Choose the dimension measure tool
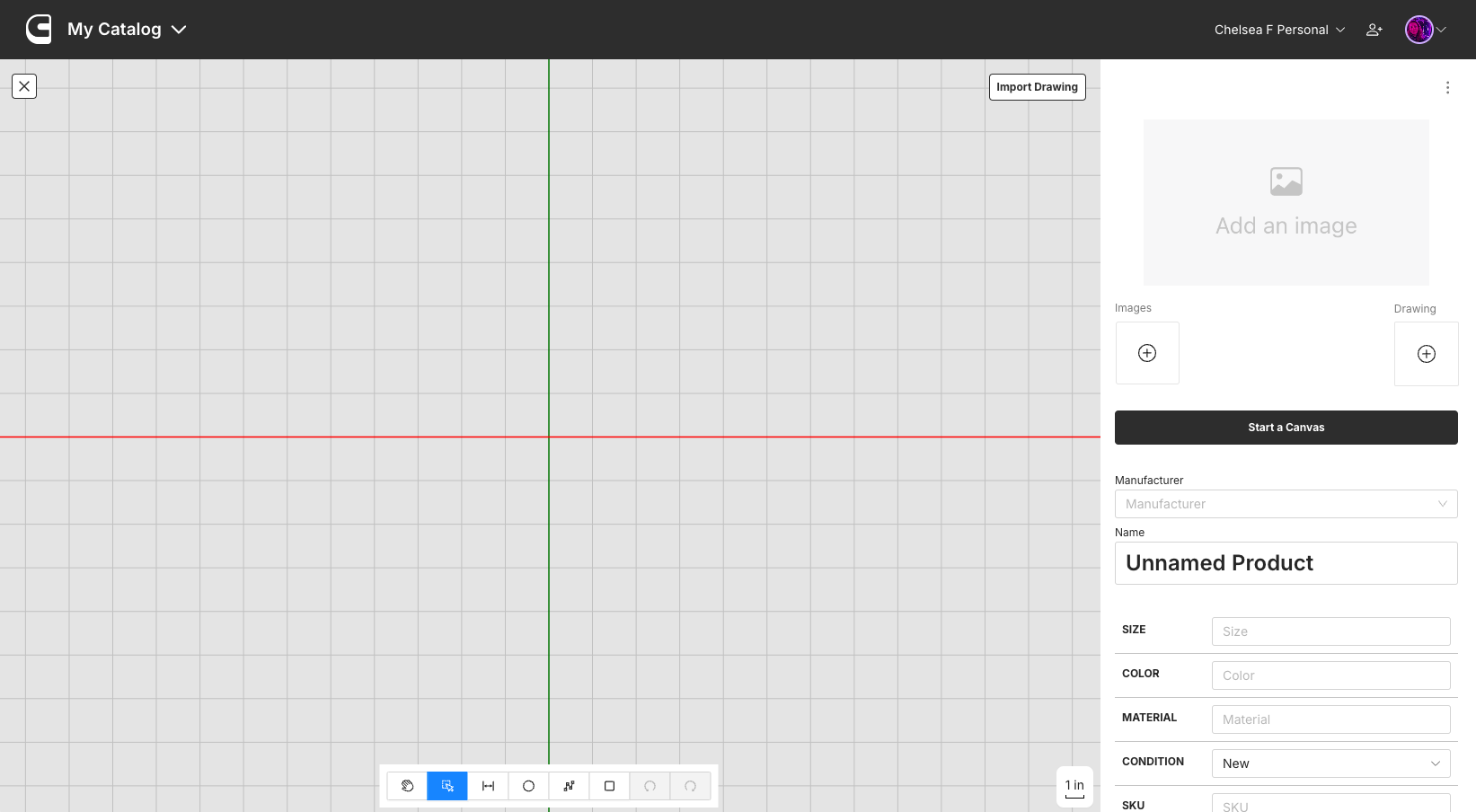Viewport: 1476px width, 812px height. coord(488,786)
